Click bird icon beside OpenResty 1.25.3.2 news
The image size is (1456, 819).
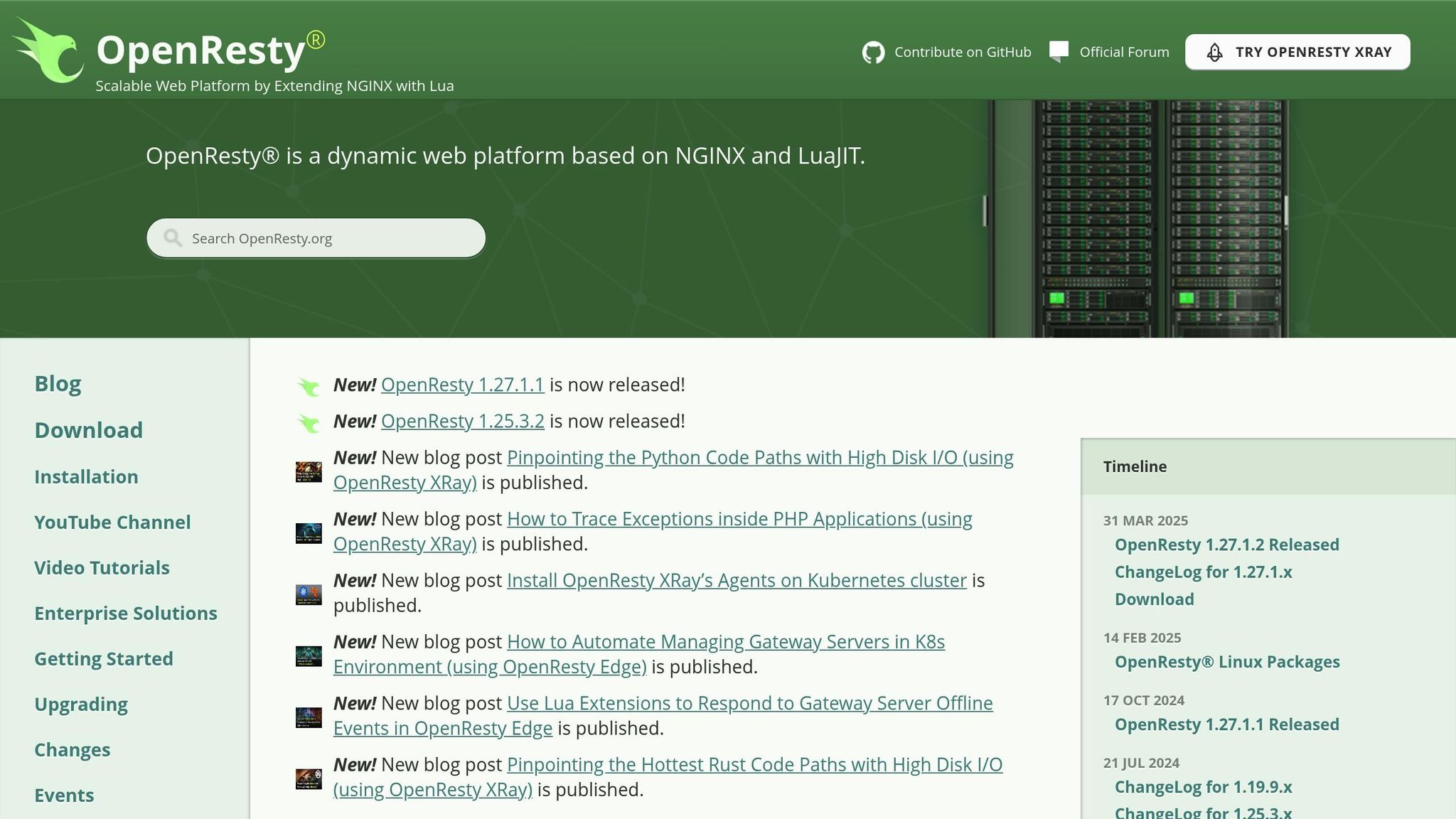click(309, 422)
